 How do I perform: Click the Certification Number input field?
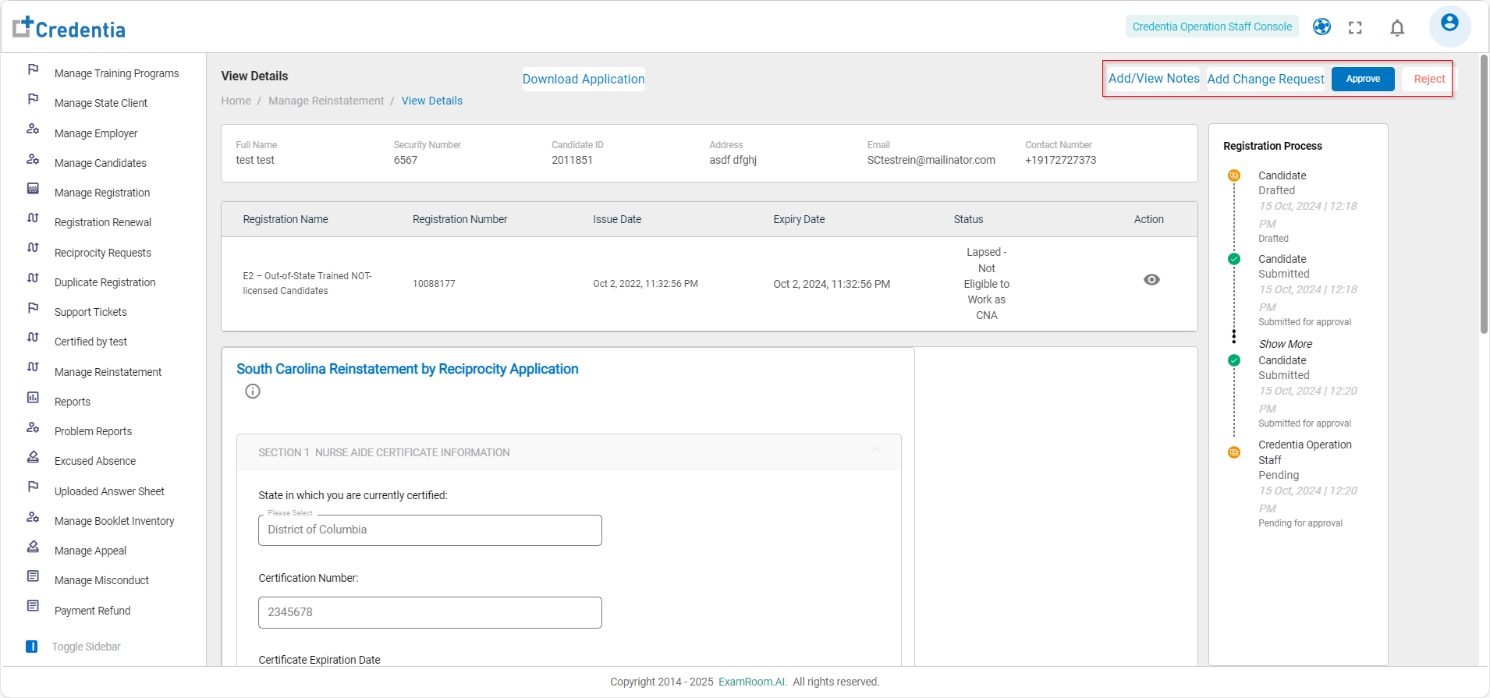click(429, 612)
